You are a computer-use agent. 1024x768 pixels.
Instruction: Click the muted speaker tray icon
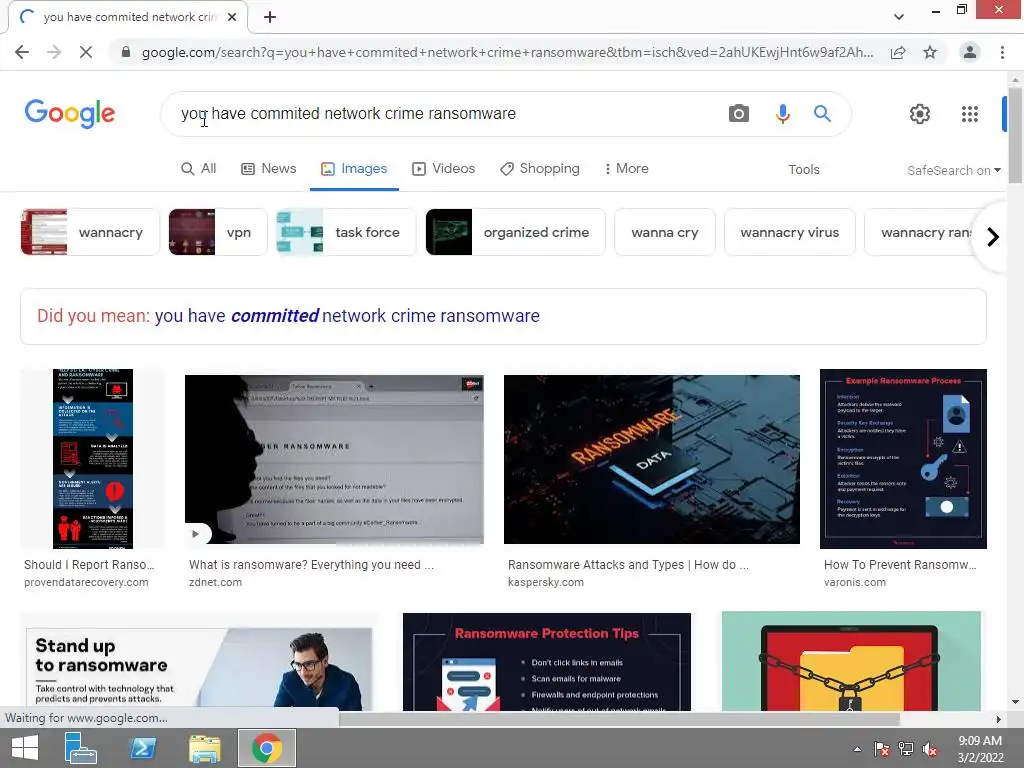pos(930,749)
